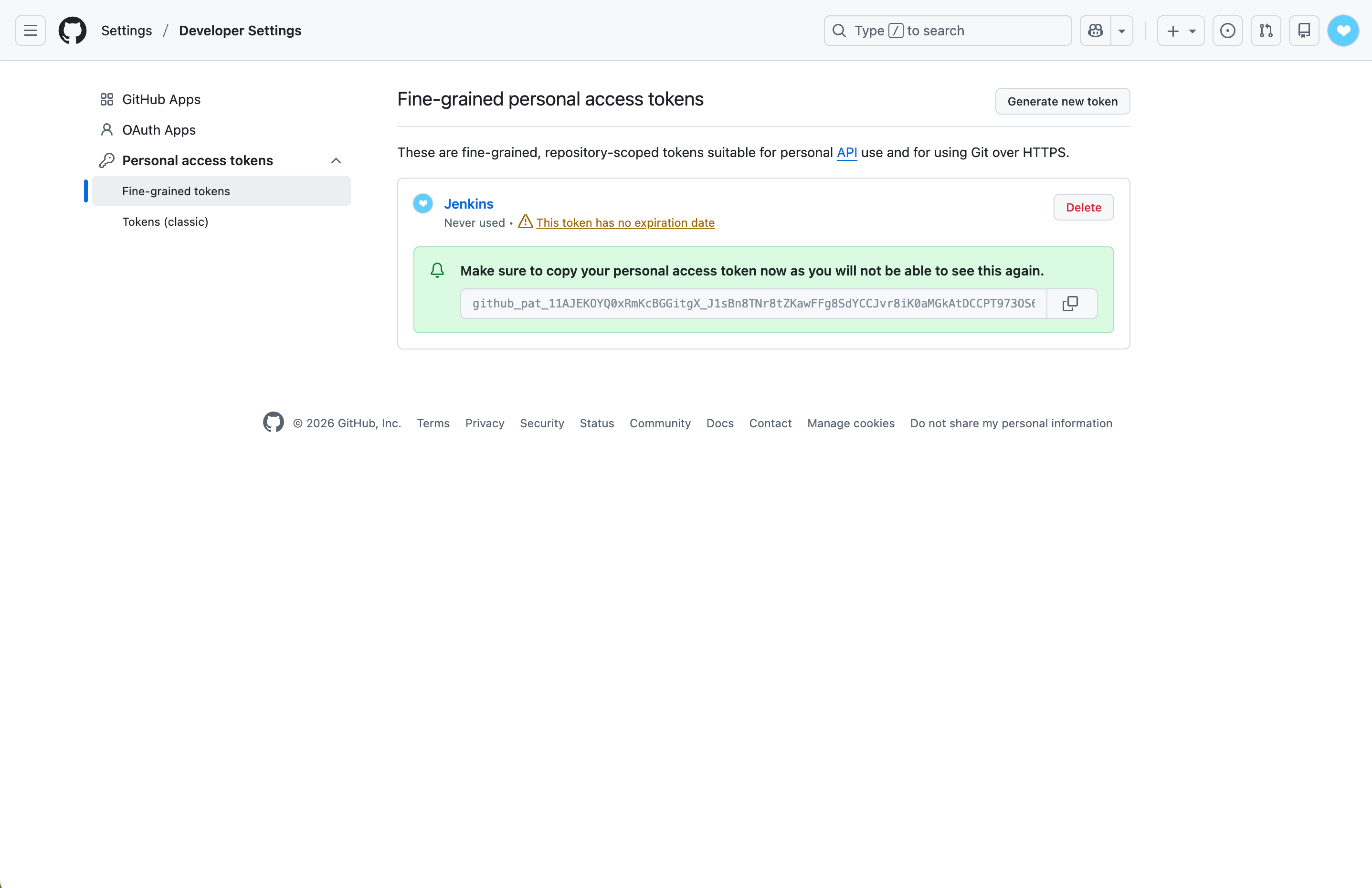Open the hamburger navigation menu

point(31,31)
